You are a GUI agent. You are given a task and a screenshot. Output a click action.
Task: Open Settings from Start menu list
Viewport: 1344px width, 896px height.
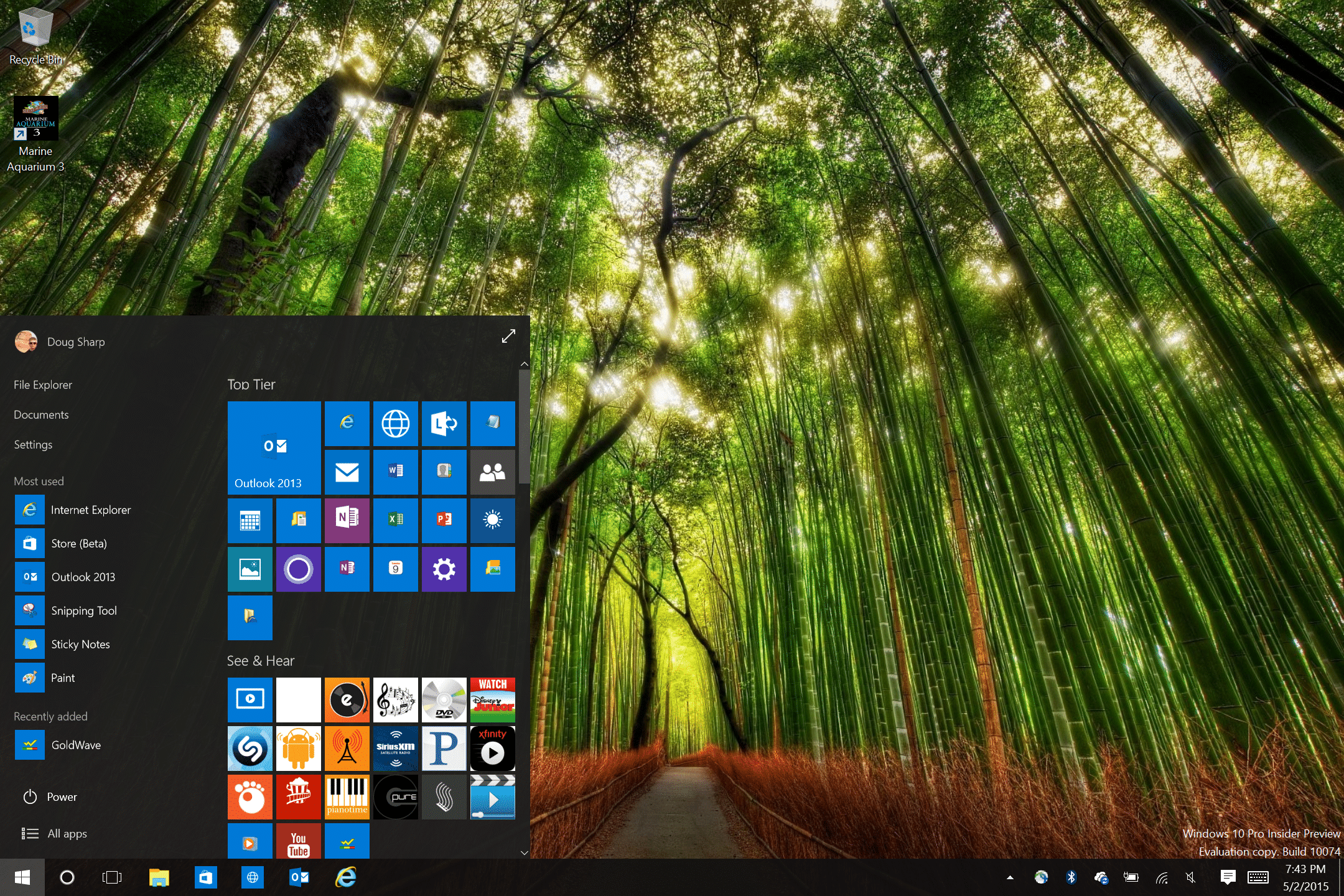coord(33,445)
